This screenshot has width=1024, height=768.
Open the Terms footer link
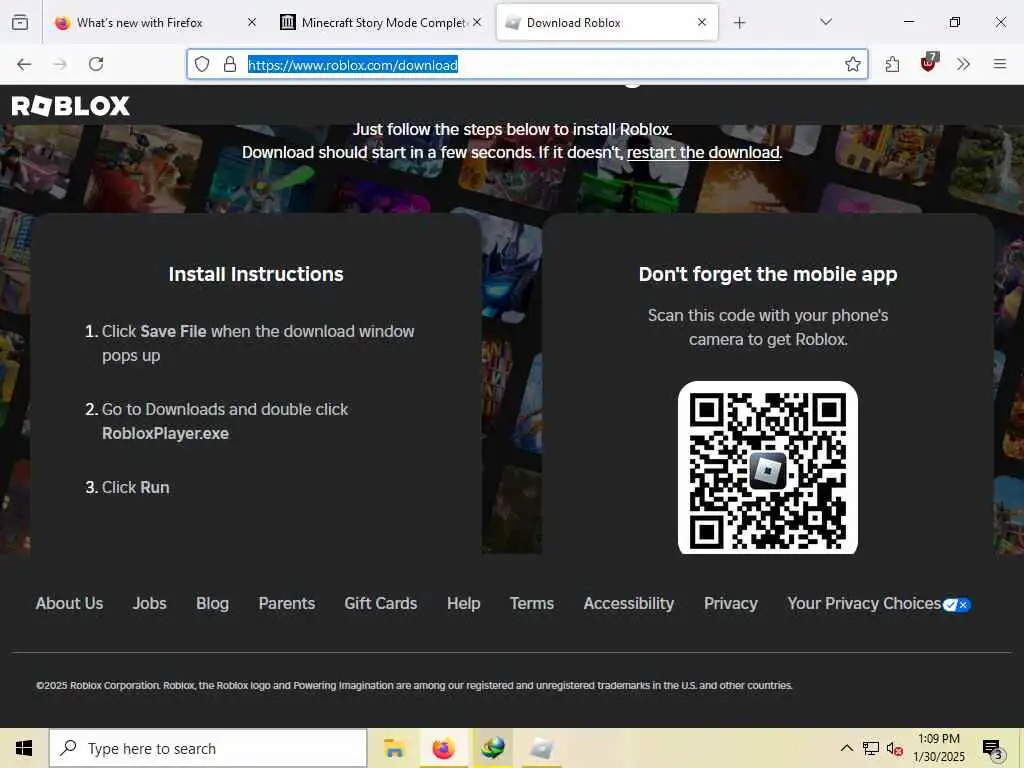[532, 603]
